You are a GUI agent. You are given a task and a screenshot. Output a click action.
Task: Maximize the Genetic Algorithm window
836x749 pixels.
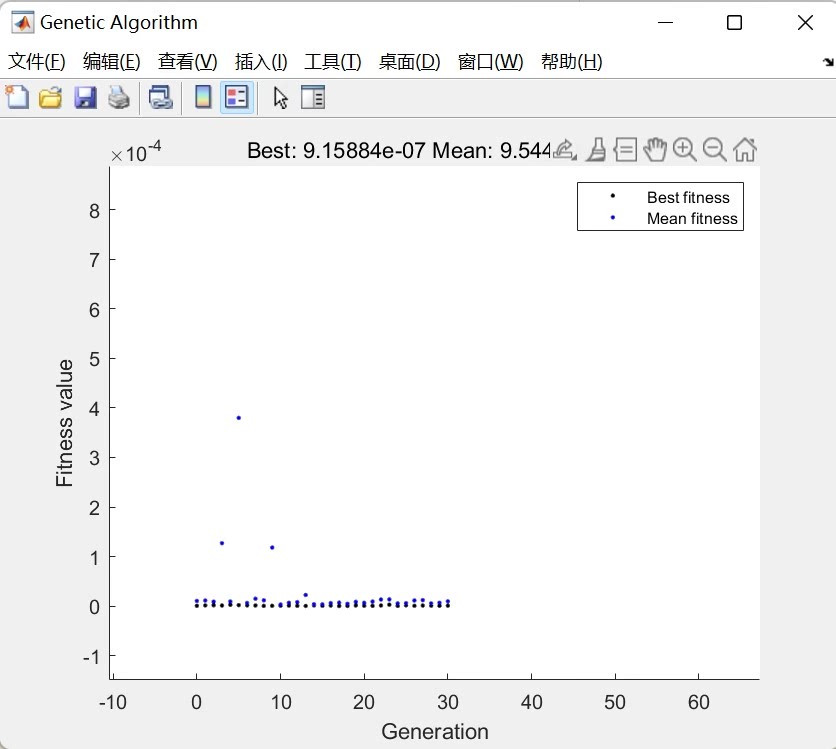pyautogui.click(x=735, y=22)
